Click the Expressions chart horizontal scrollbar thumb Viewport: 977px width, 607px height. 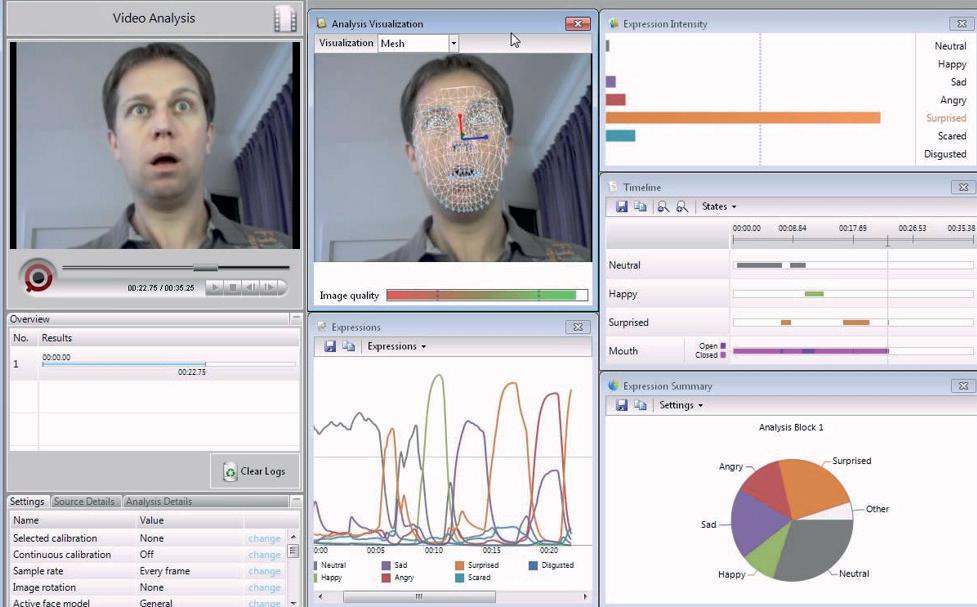[419, 596]
